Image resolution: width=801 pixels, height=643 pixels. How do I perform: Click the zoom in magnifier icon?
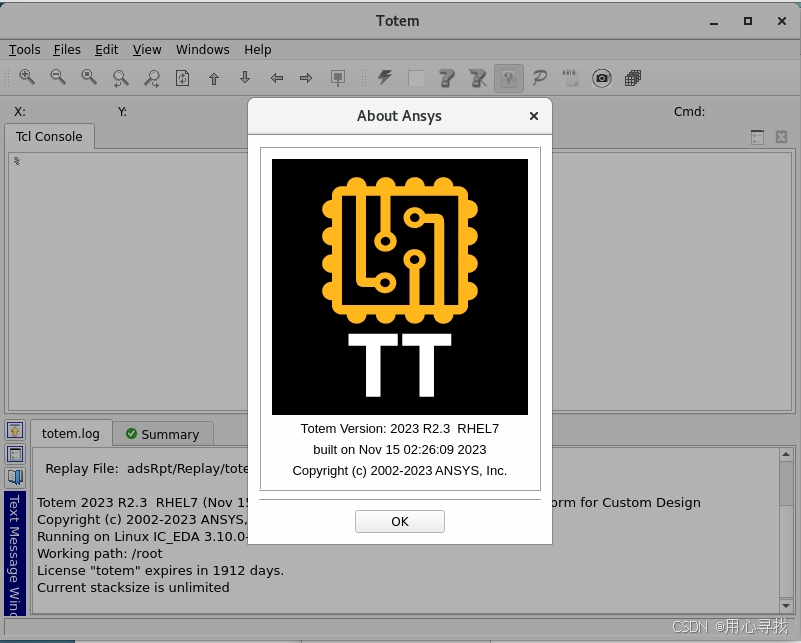[x=27, y=78]
